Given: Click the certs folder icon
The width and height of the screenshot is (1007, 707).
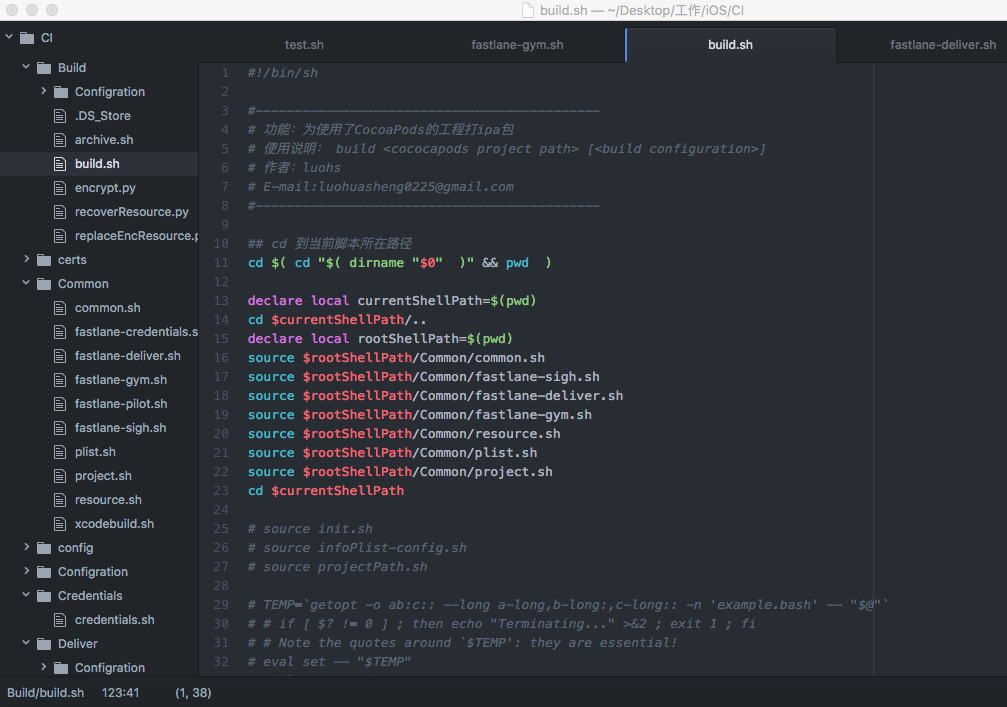Looking at the screenshot, I should coord(44,260).
